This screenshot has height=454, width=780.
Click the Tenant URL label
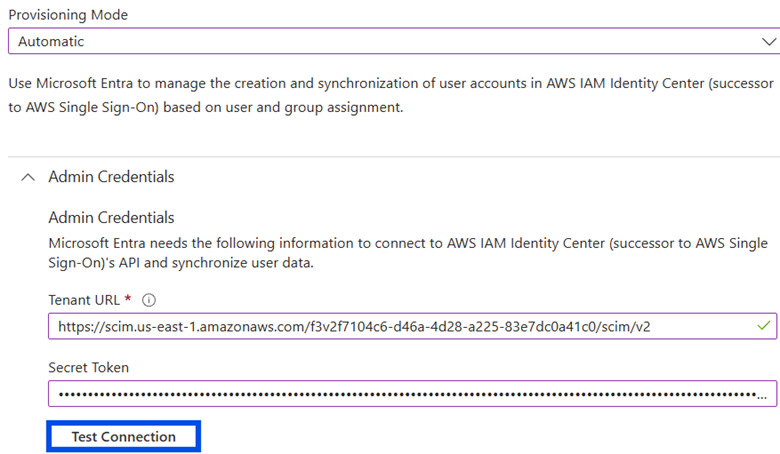pyautogui.click(x=84, y=300)
